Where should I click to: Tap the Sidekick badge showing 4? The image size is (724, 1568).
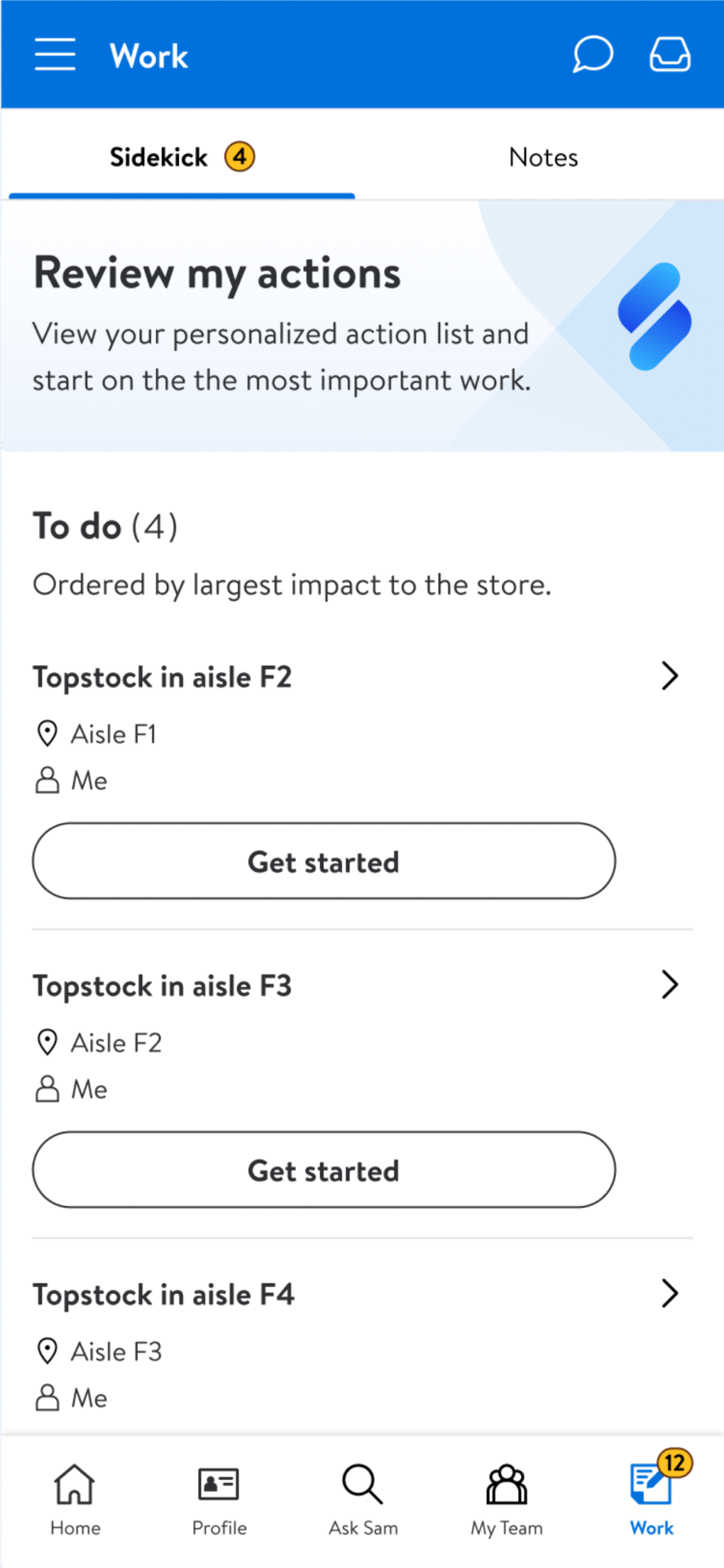pyautogui.click(x=240, y=156)
